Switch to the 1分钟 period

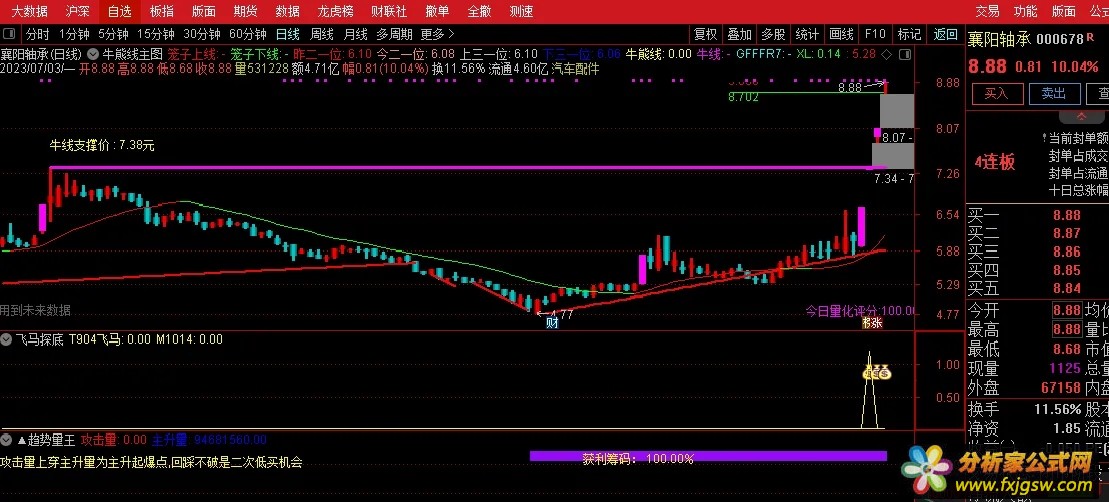pos(74,34)
